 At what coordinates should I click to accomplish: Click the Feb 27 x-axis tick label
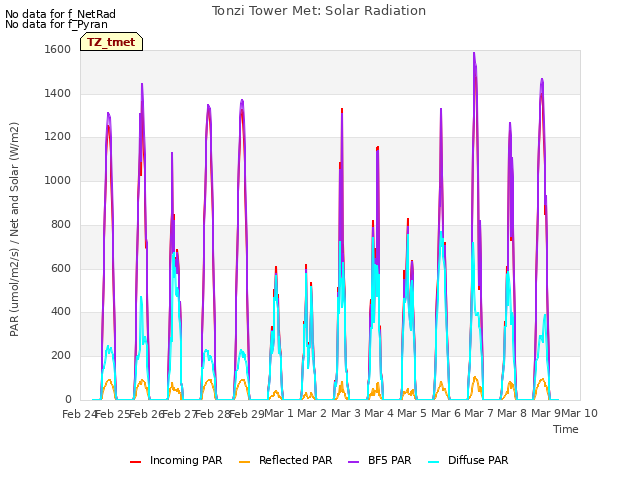[180, 414]
